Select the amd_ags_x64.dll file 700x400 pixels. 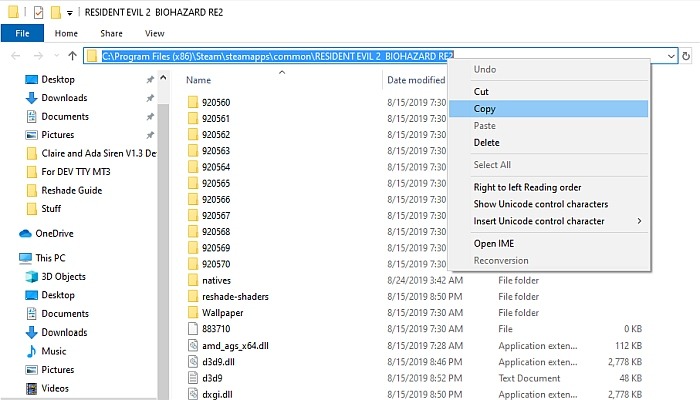[x=235, y=346]
